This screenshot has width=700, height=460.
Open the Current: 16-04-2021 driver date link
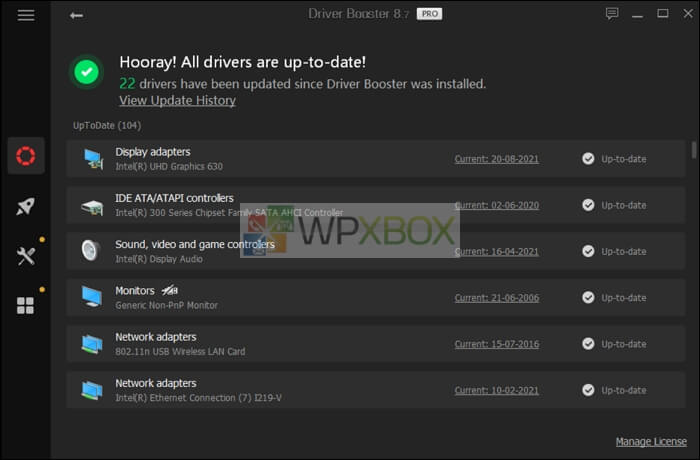(496, 251)
